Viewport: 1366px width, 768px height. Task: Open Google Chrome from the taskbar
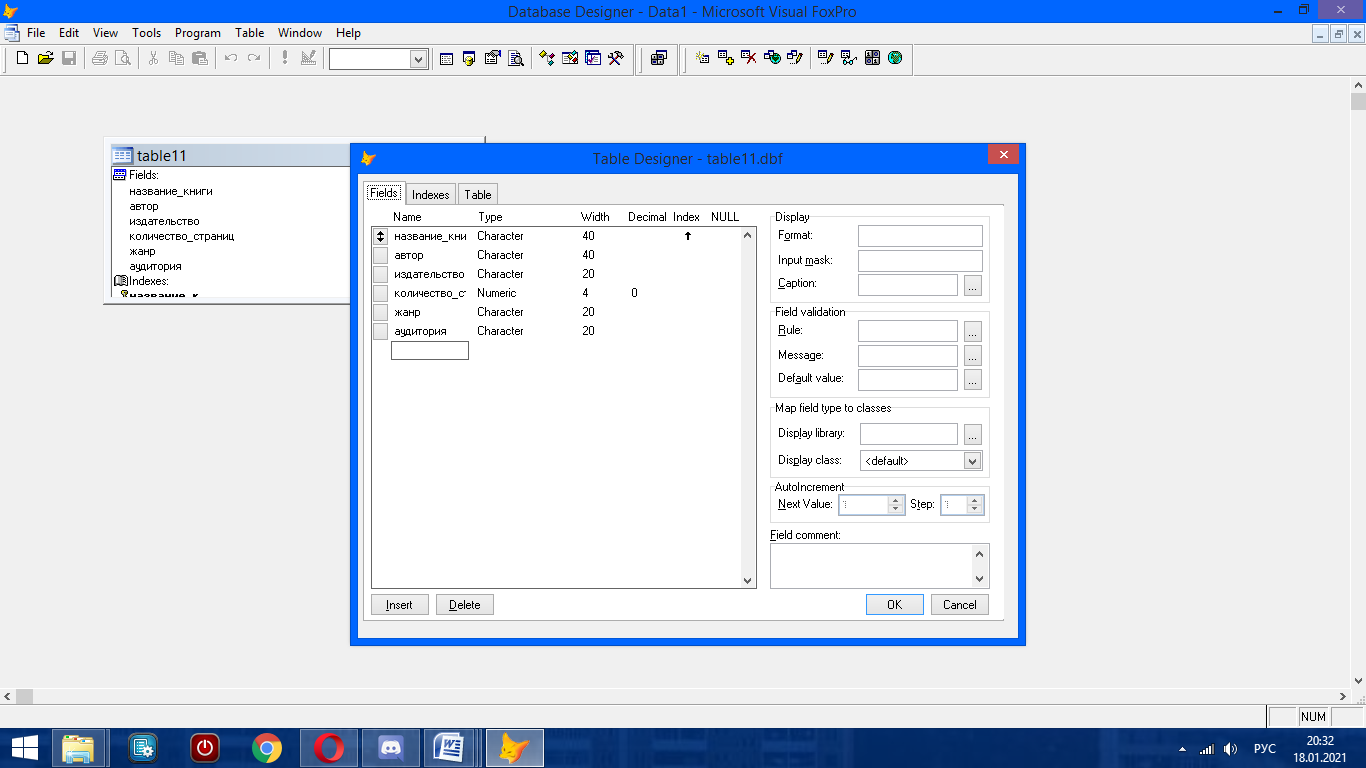(x=266, y=747)
